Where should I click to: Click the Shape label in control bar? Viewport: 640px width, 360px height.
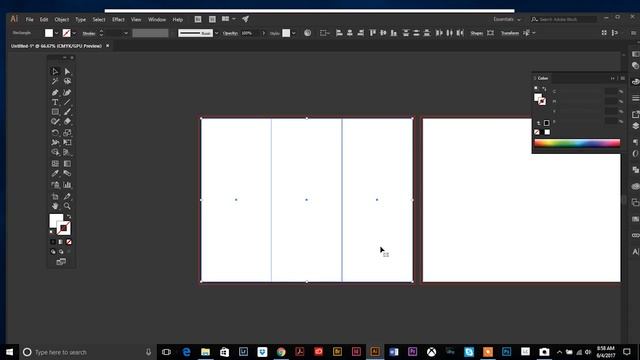tap(476, 33)
